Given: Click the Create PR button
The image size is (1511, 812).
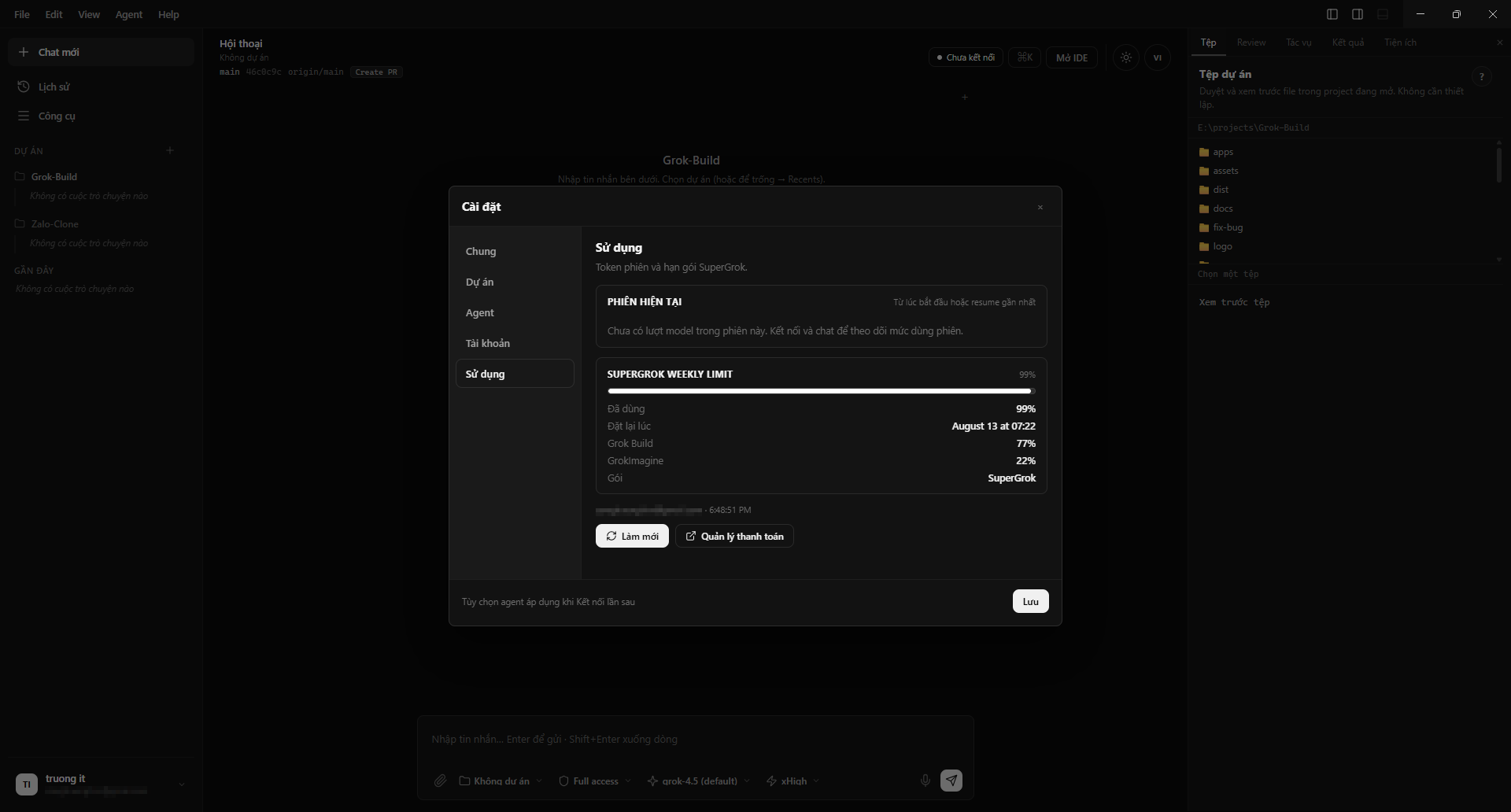Looking at the screenshot, I should 376,72.
